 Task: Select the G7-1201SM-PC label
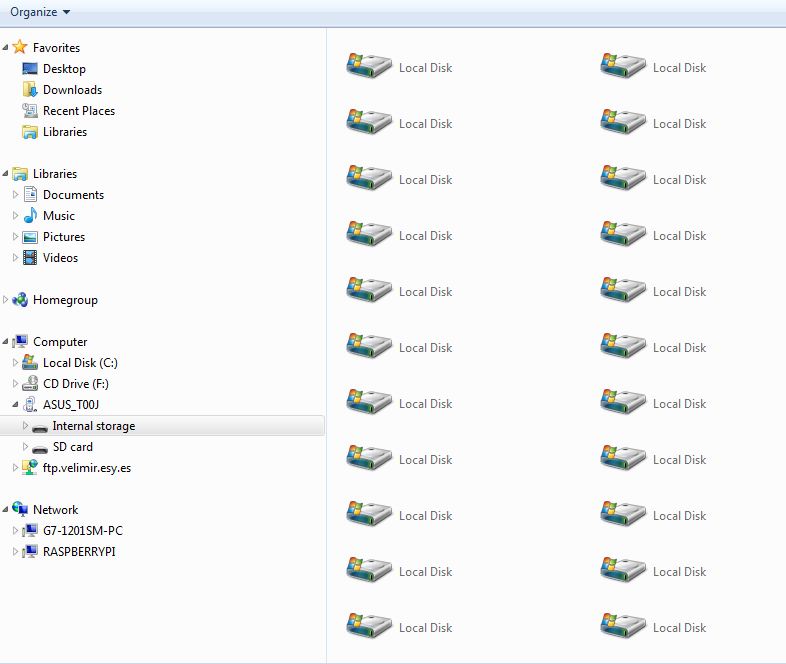[x=83, y=530]
